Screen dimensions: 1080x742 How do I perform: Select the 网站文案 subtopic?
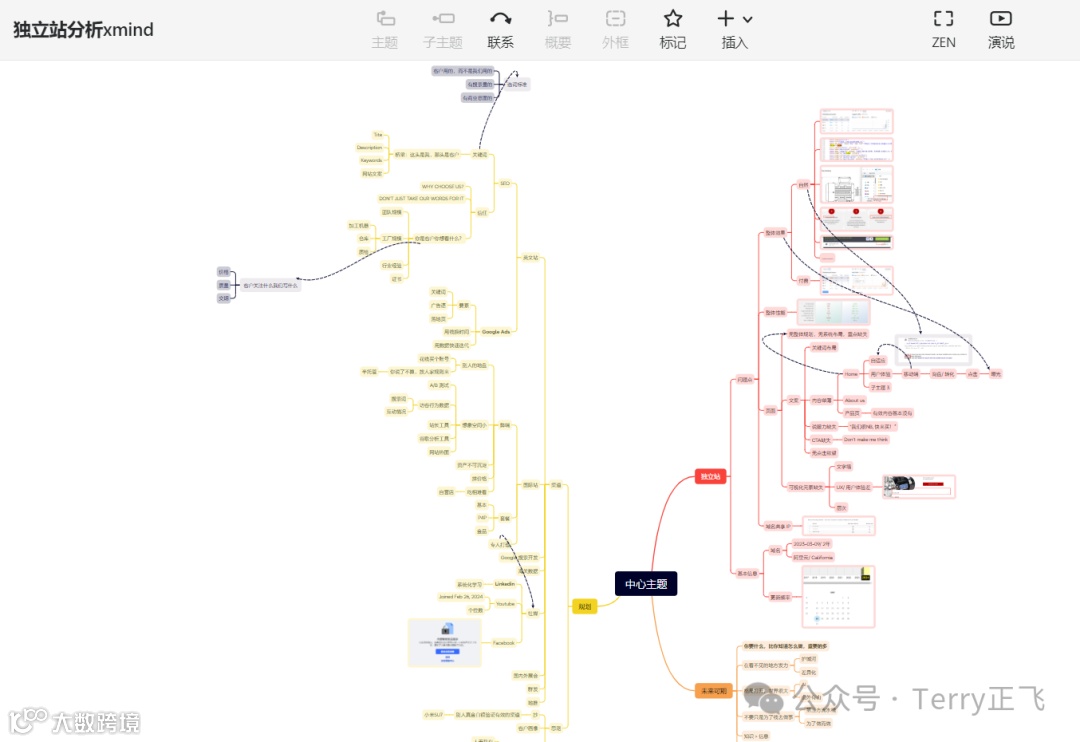click(x=372, y=174)
